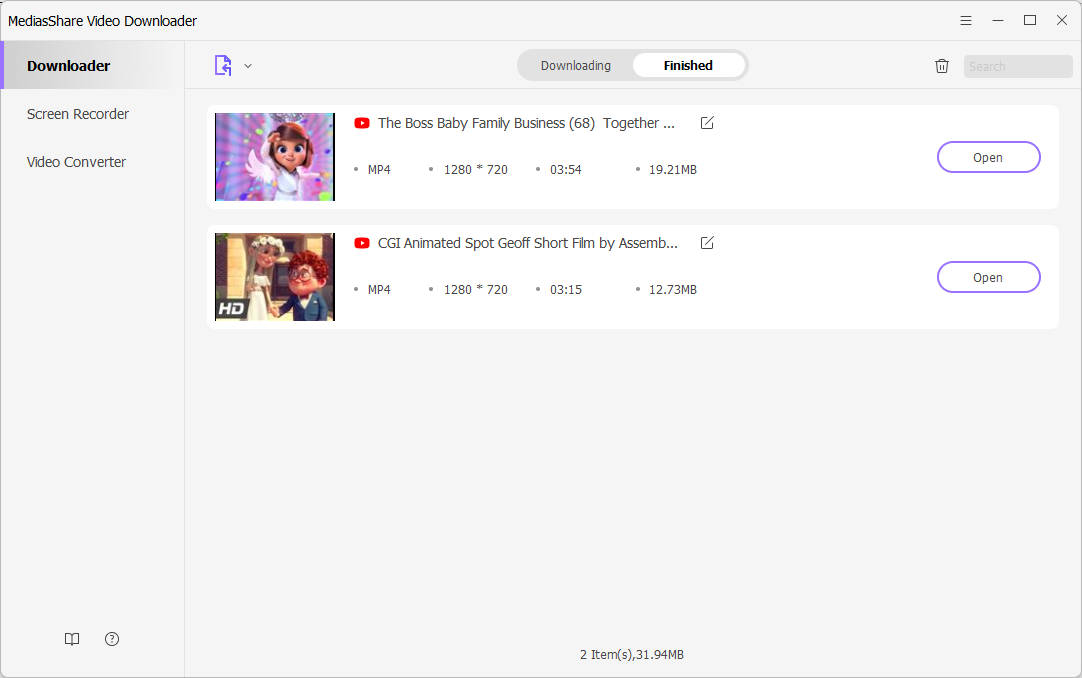Screen dimensions: 1082x678
Task: Click the CGI Animated Spot Geoff title
Action: pyautogui.click(x=527, y=243)
